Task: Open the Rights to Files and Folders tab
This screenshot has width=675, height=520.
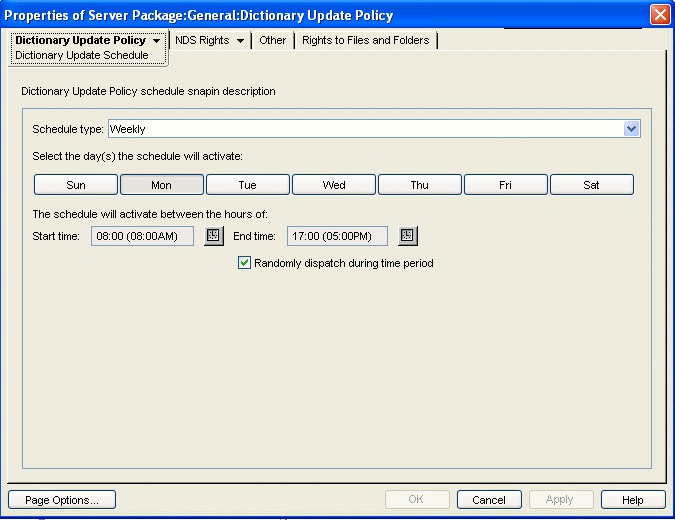Action: click(365, 40)
